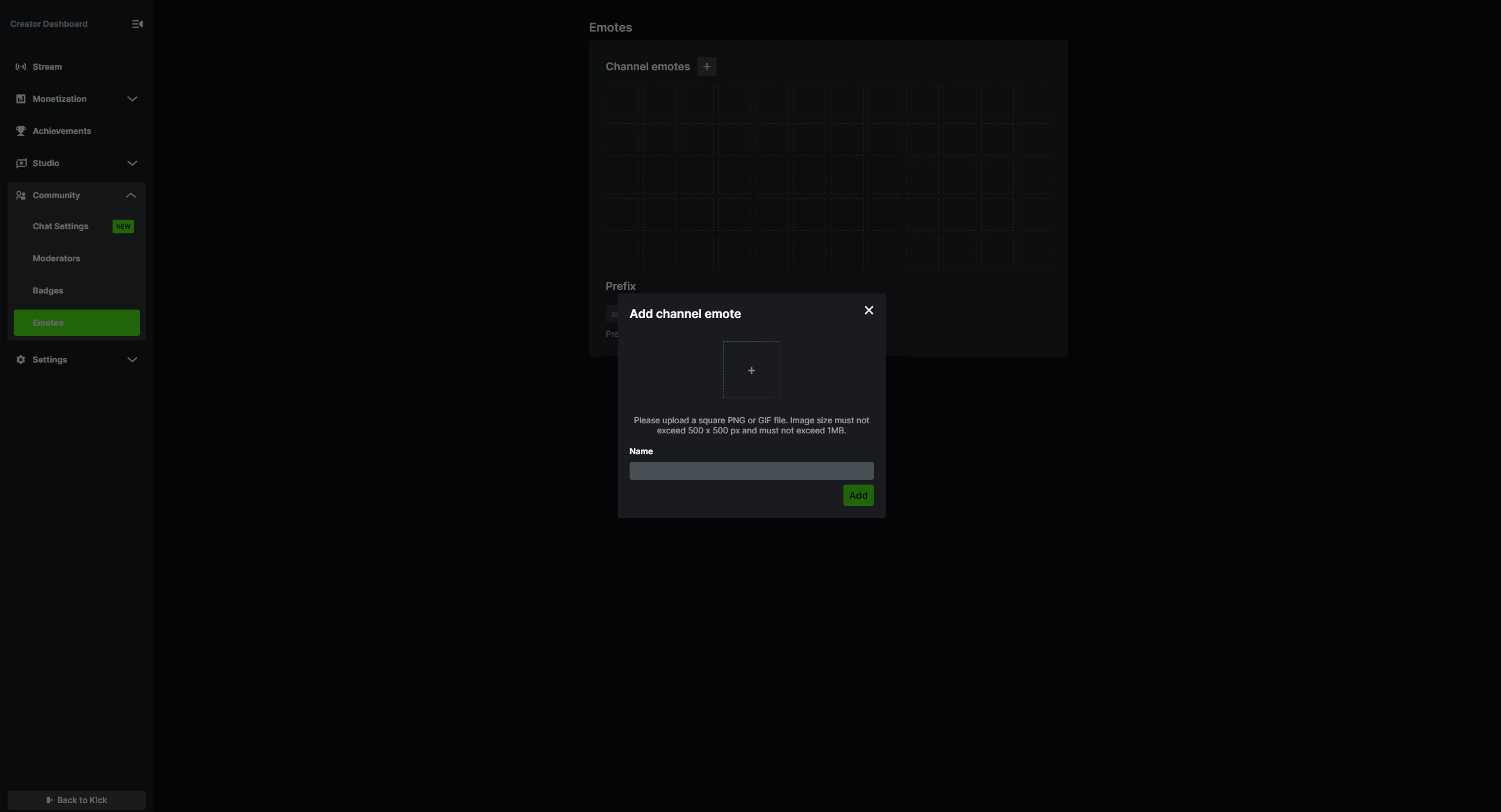
Task: Click the image upload area with plus sign
Action: tap(752, 370)
